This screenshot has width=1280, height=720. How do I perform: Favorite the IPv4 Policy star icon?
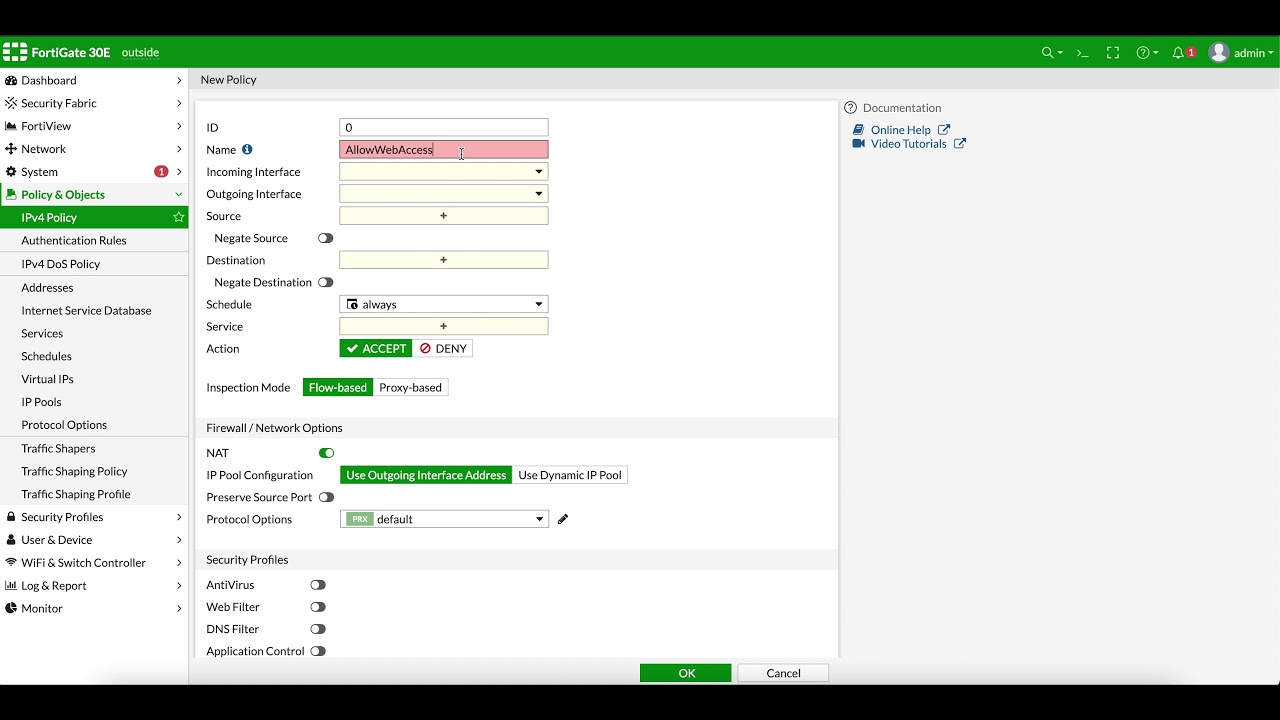coord(179,217)
